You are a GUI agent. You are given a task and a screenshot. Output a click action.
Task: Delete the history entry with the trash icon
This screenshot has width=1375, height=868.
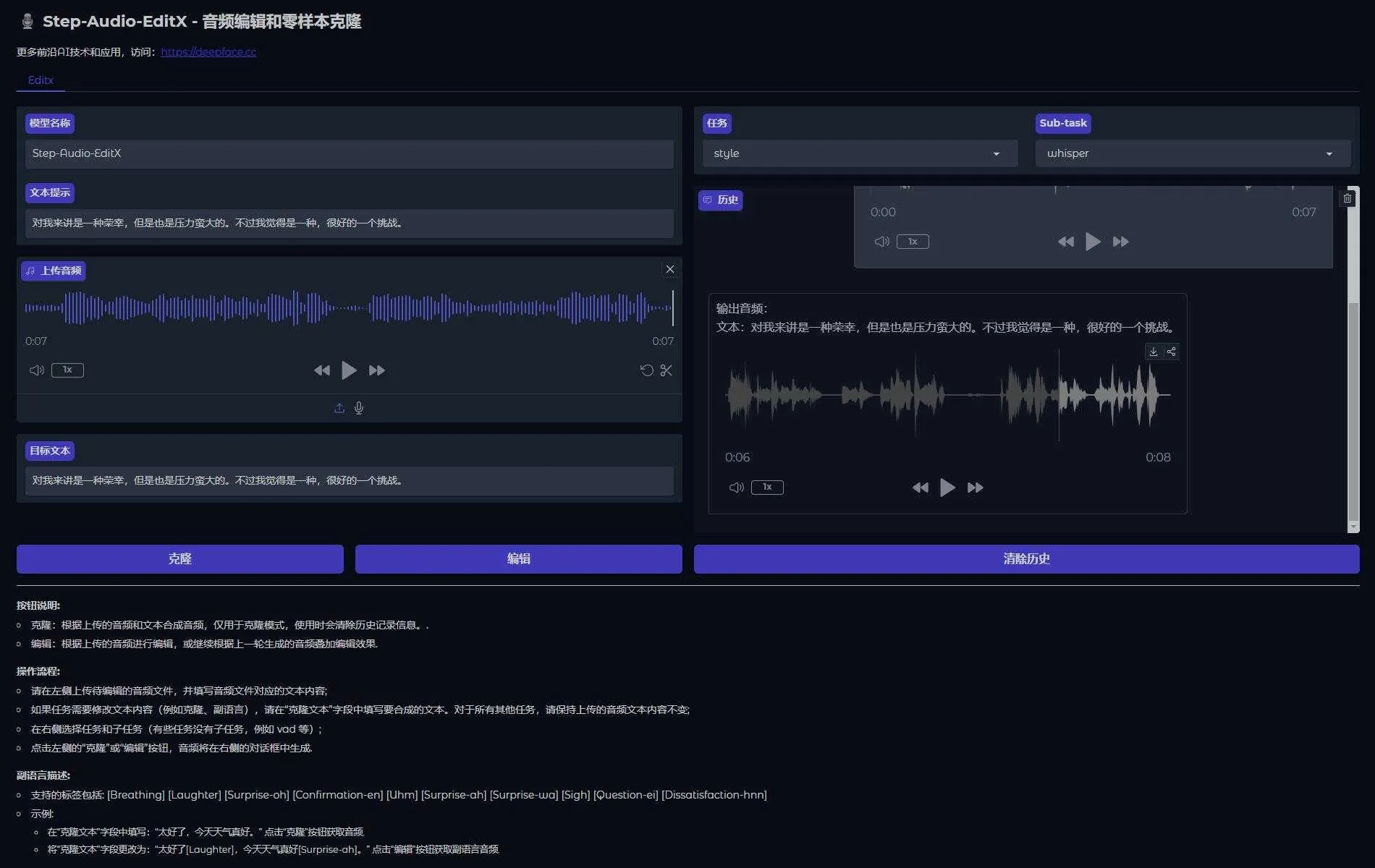pos(1347,197)
